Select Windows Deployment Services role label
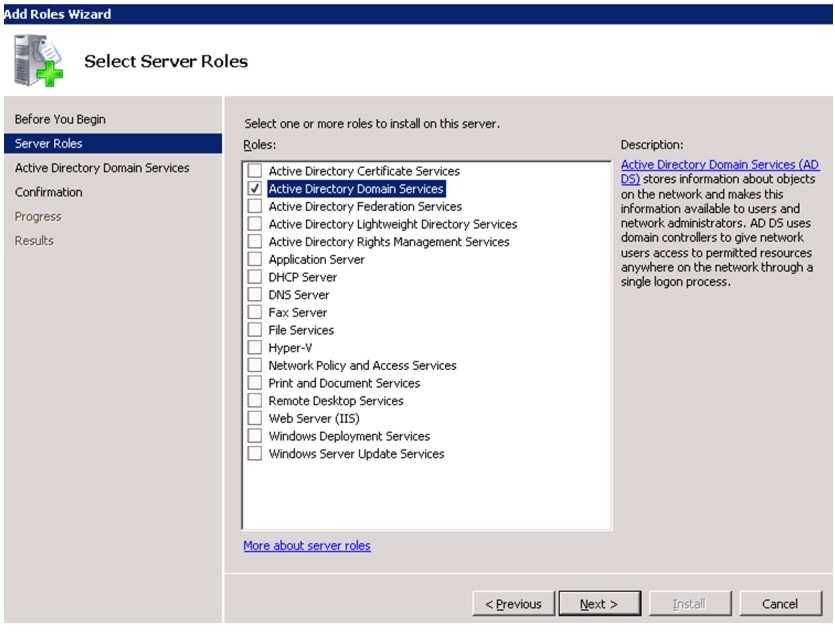The image size is (835, 643). coord(349,436)
